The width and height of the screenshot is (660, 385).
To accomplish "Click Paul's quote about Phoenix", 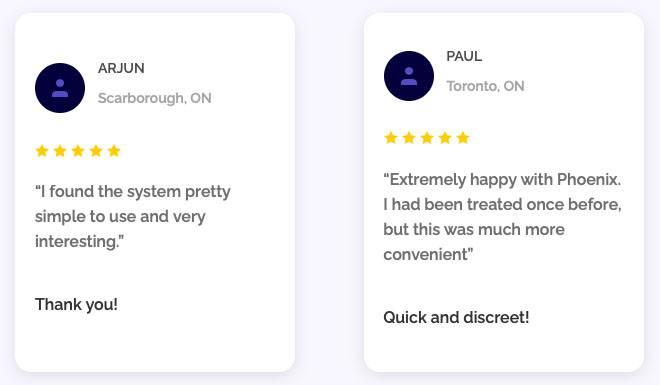I will [x=502, y=217].
